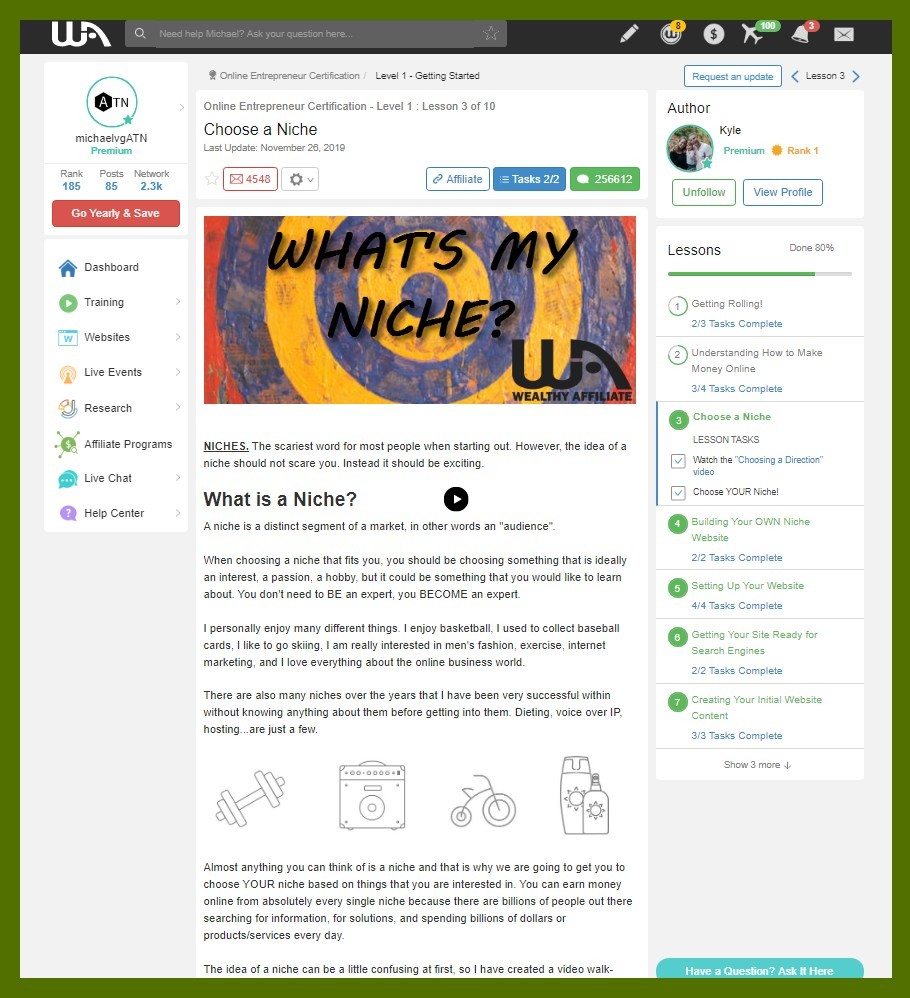Expand Show 3 more lessons
Viewport: 910px width, 998px height.
(757, 764)
